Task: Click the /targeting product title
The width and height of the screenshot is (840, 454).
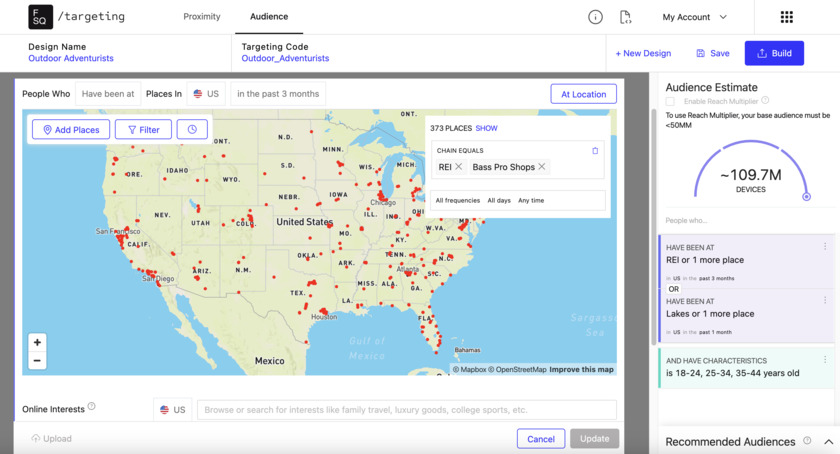Action: tap(91, 17)
